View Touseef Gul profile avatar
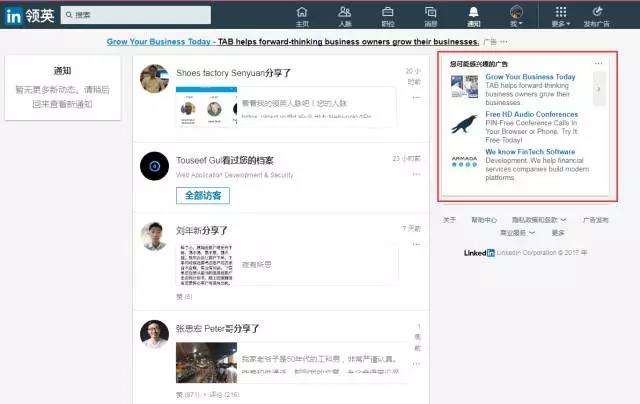The image size is (640, 404). [x=154, y=166]
